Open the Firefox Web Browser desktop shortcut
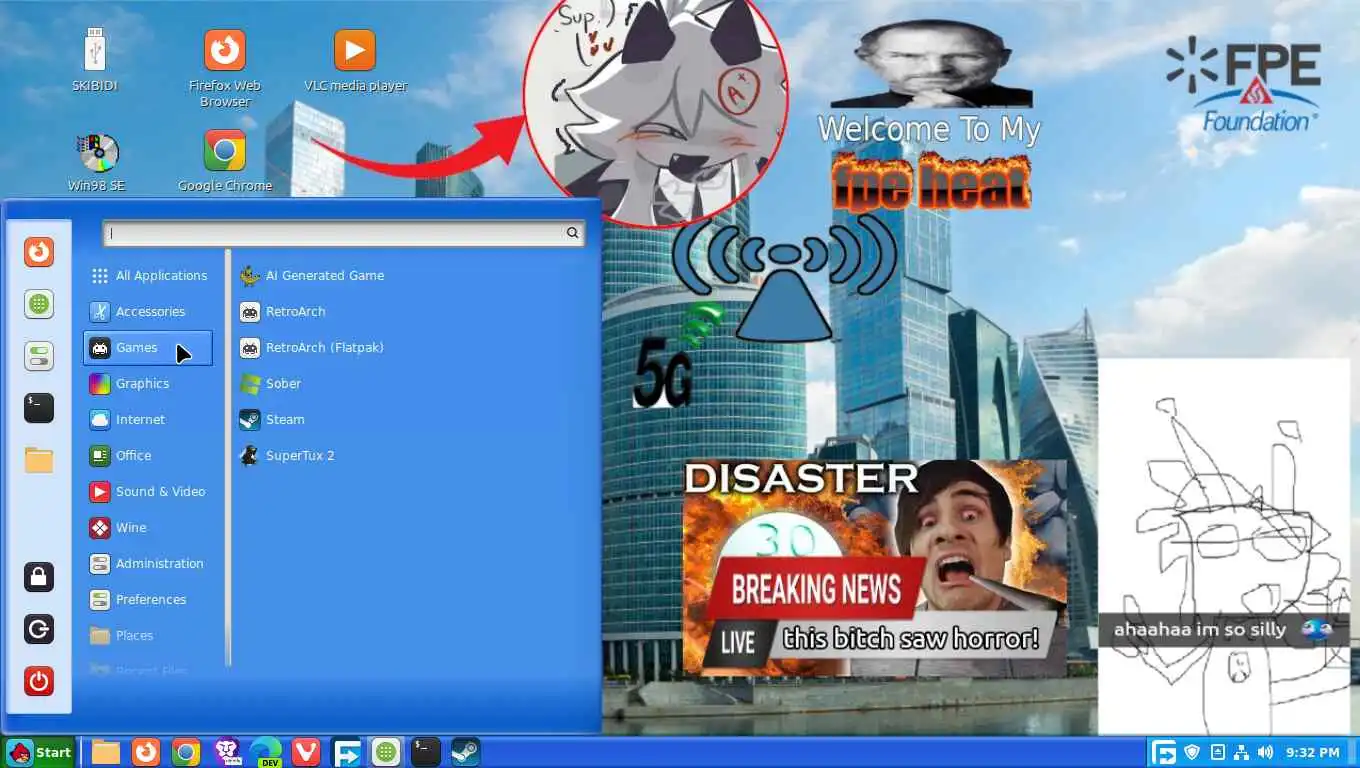Screen dimensions: 1360x768 [225, 68]
